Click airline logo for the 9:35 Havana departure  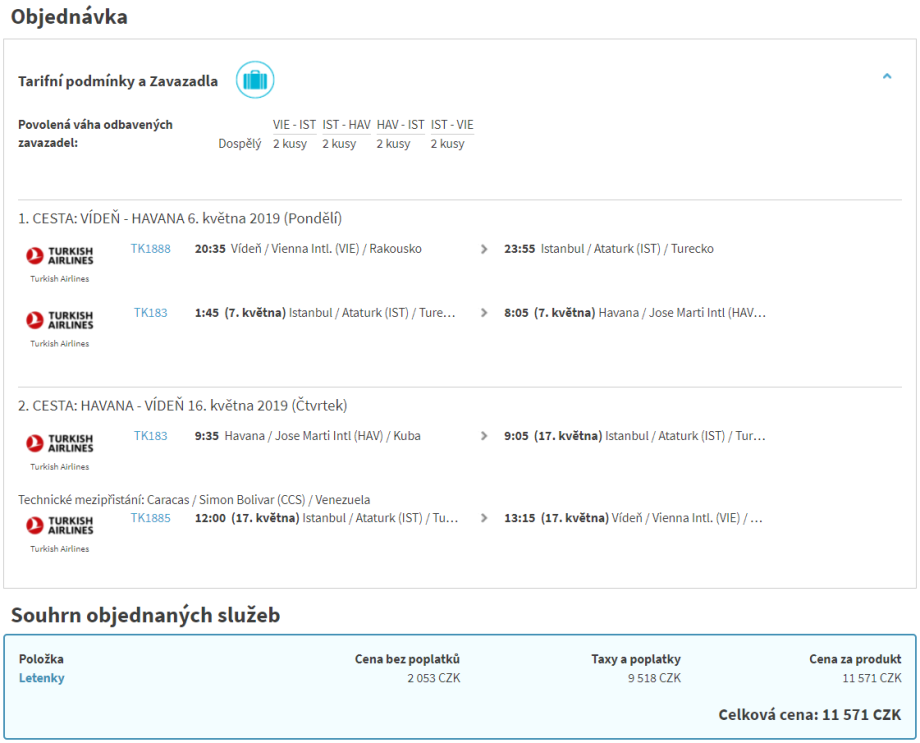[x=59, y=443]
